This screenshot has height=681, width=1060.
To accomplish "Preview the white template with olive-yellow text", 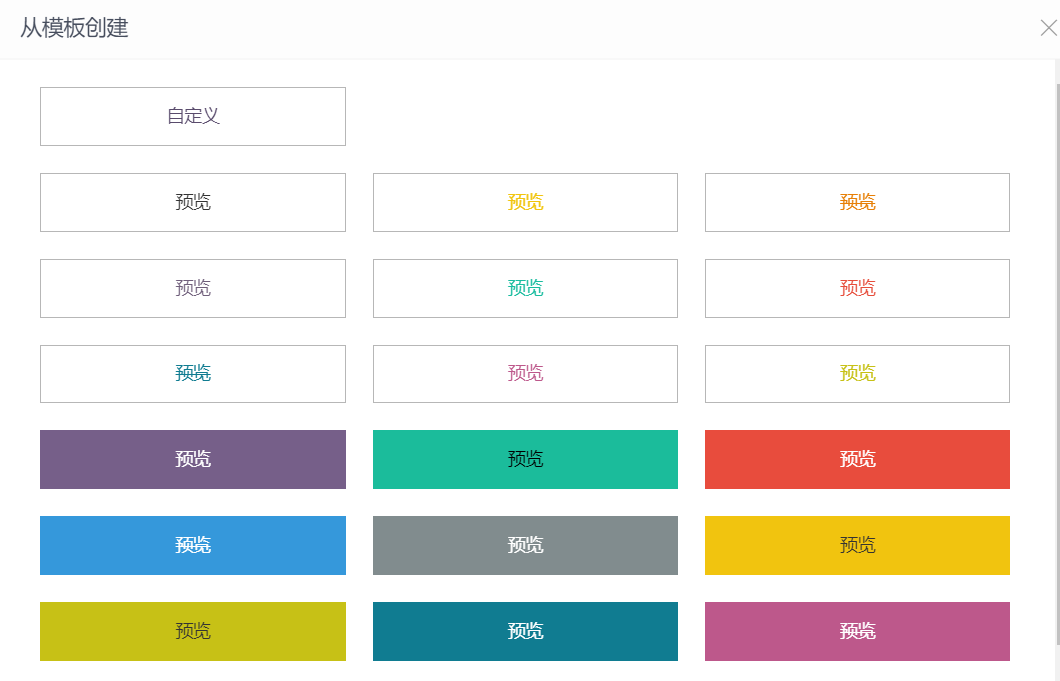I will 857,374.
